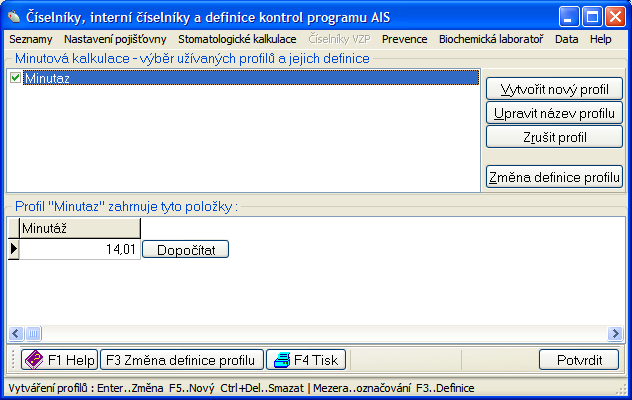
Task: Click the Minutáž value field 14,01
Action: [80, 249]
